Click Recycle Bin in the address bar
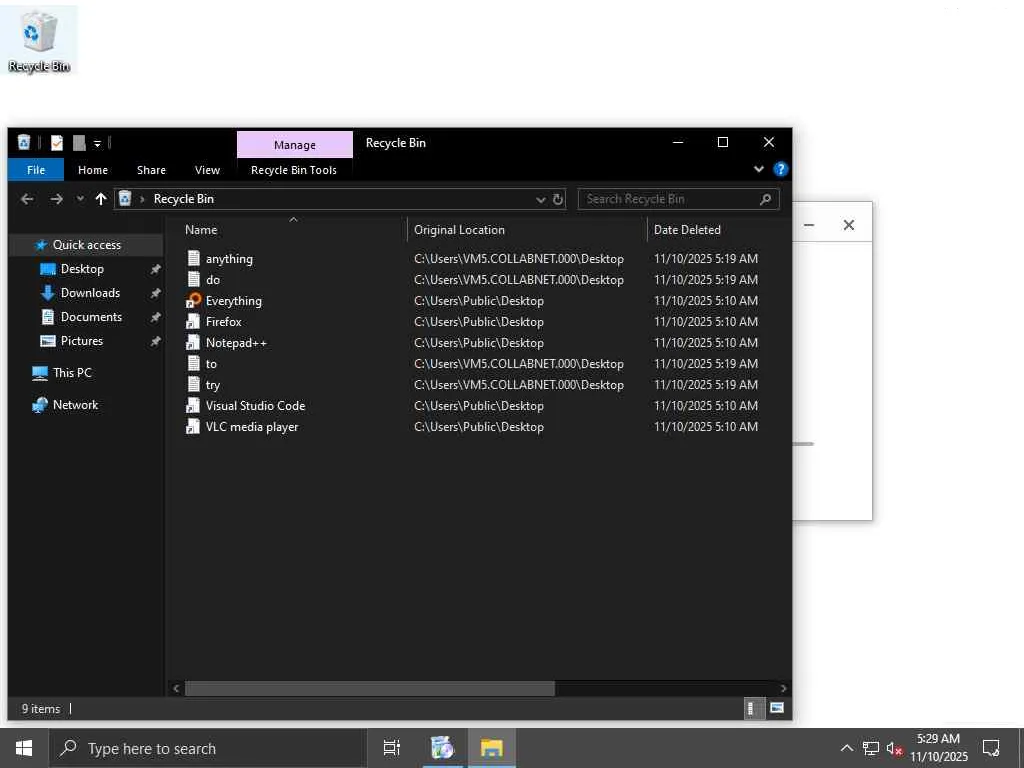 pyautogui.click(x=184, y=199)
